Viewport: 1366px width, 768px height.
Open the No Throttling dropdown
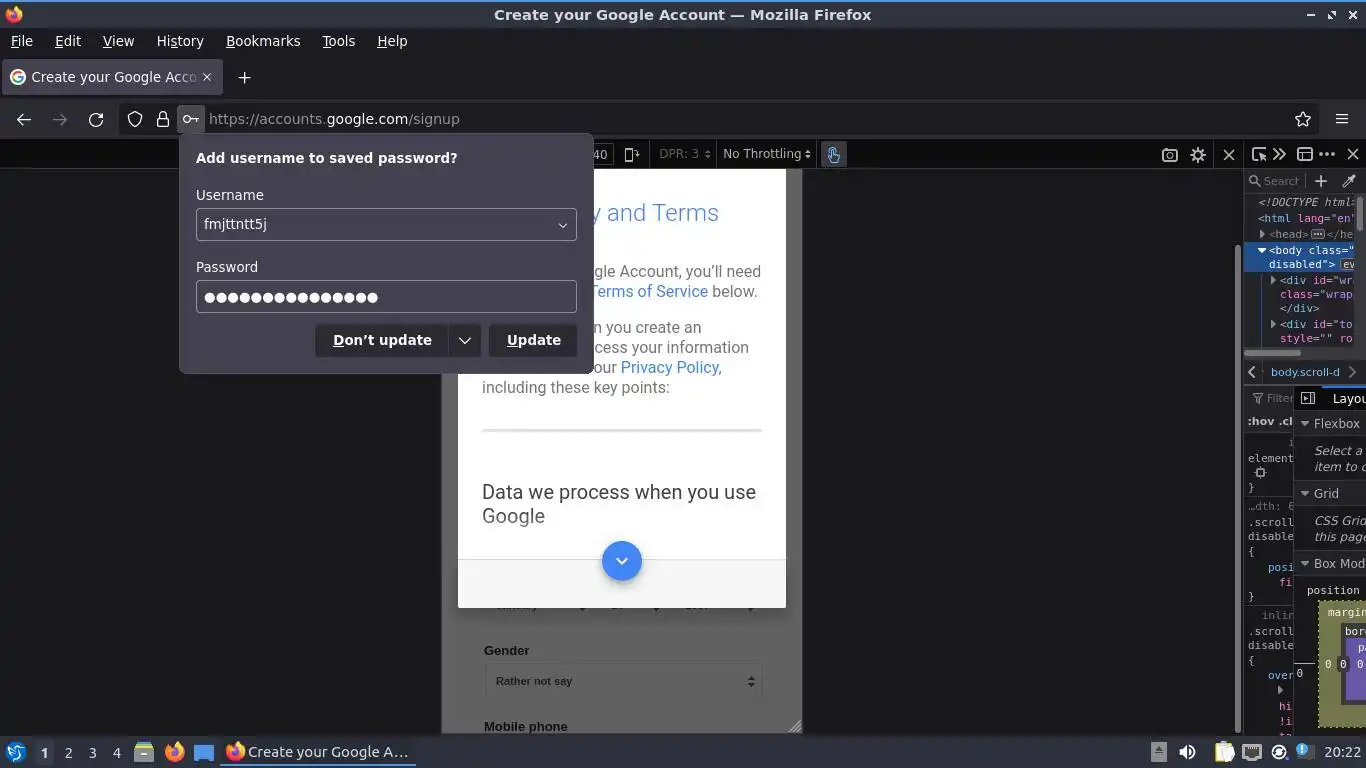coord(767,154)
